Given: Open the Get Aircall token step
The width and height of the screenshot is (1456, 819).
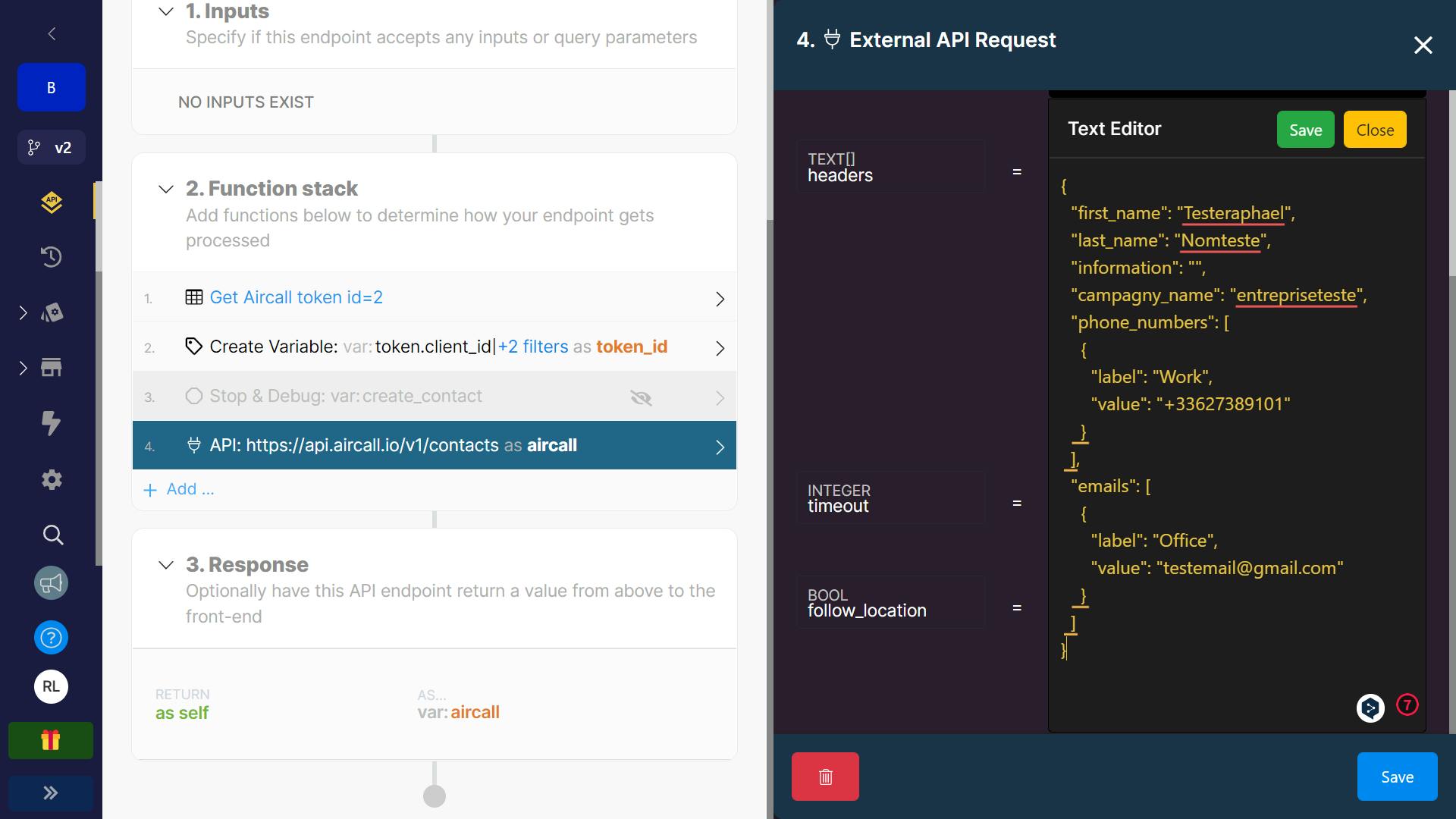Looking at the screenshot, I should [x=296, y=297].
